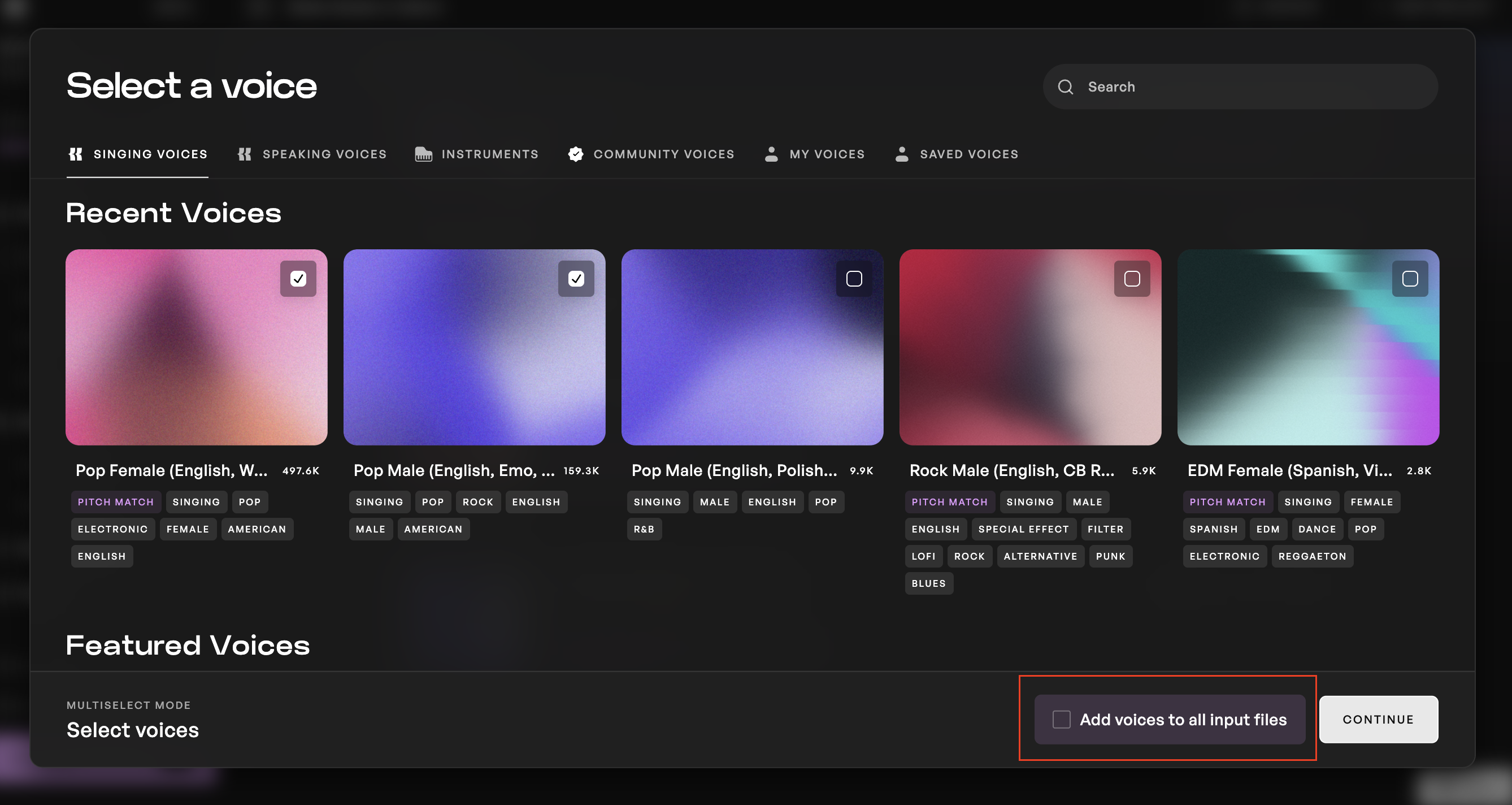Click the Community Voices verified badge icon

[576, 154]
